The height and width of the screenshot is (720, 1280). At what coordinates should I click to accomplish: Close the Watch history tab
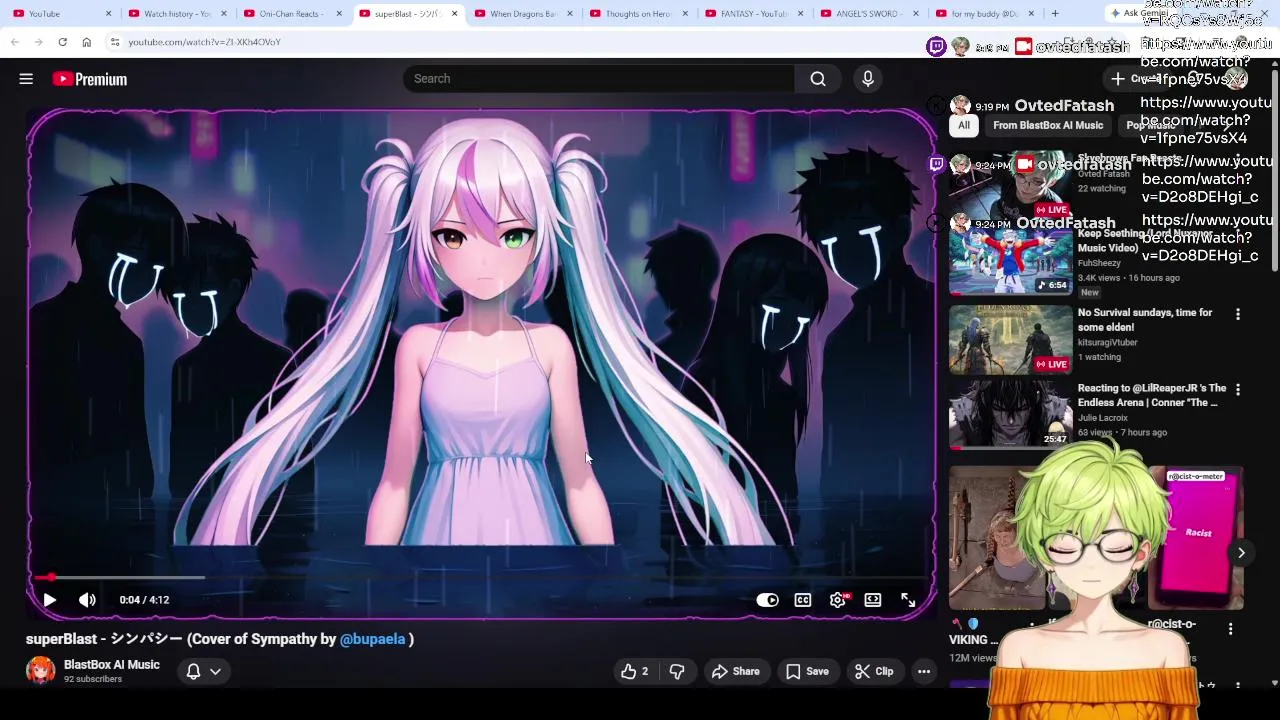224,14
